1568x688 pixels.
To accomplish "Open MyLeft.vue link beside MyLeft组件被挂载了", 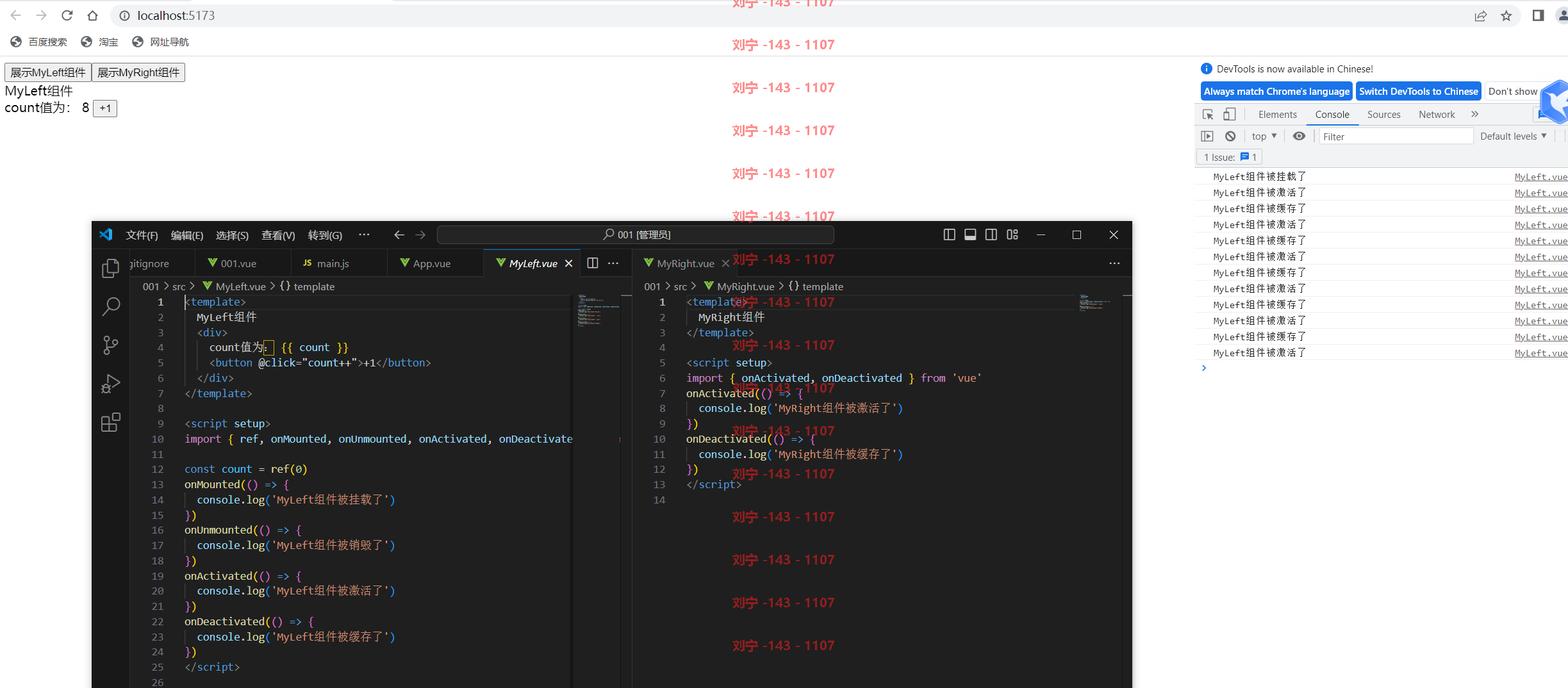I will coord(1540,177).
